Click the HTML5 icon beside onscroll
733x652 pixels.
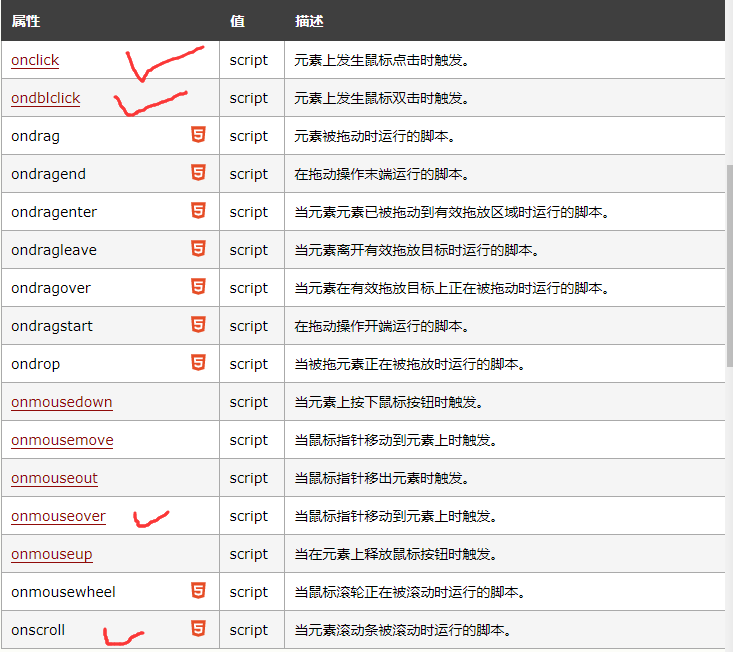pyautogui.click(x=198, y=629)
